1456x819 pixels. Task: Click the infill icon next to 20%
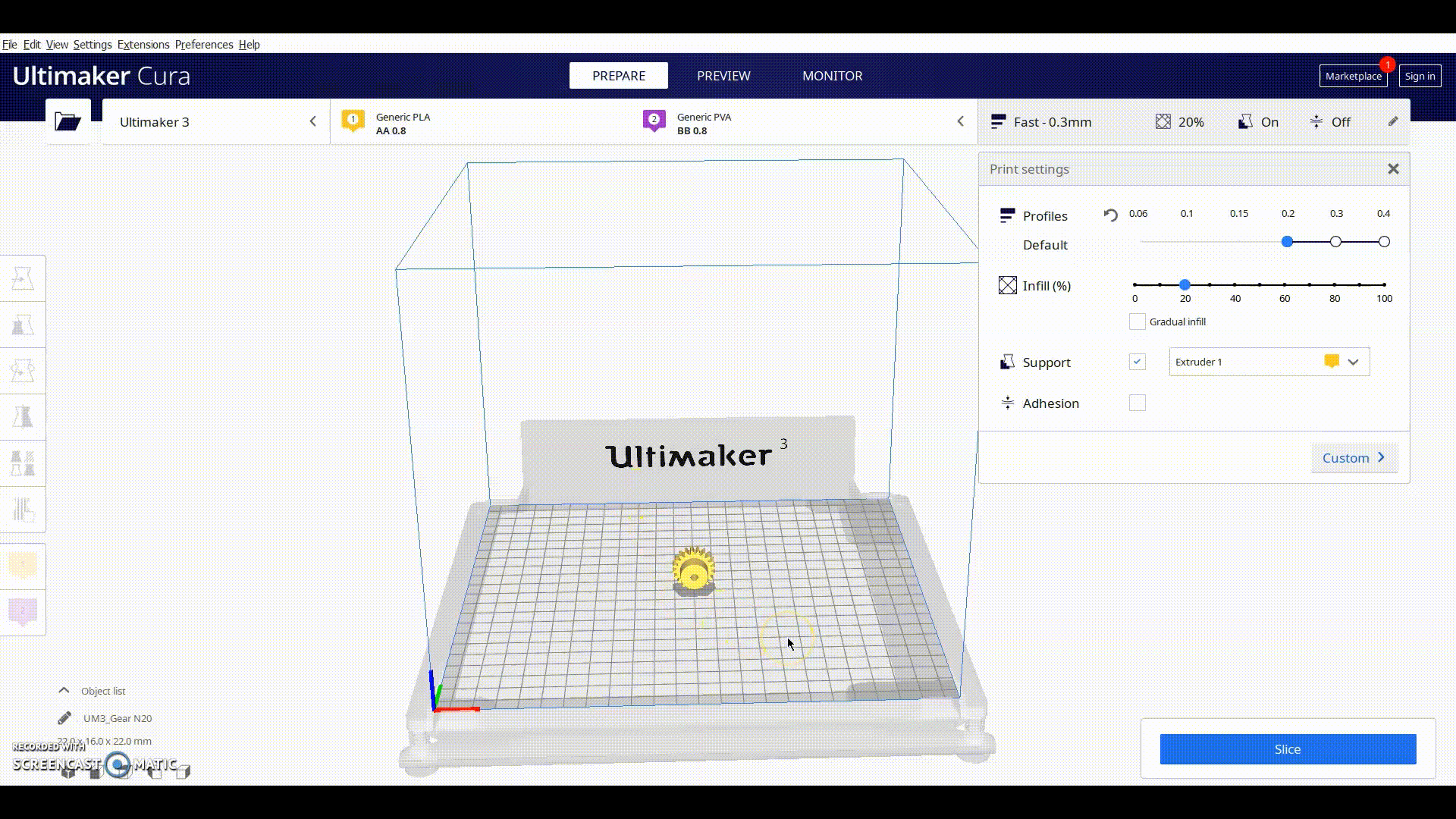tap(1163, 121)
